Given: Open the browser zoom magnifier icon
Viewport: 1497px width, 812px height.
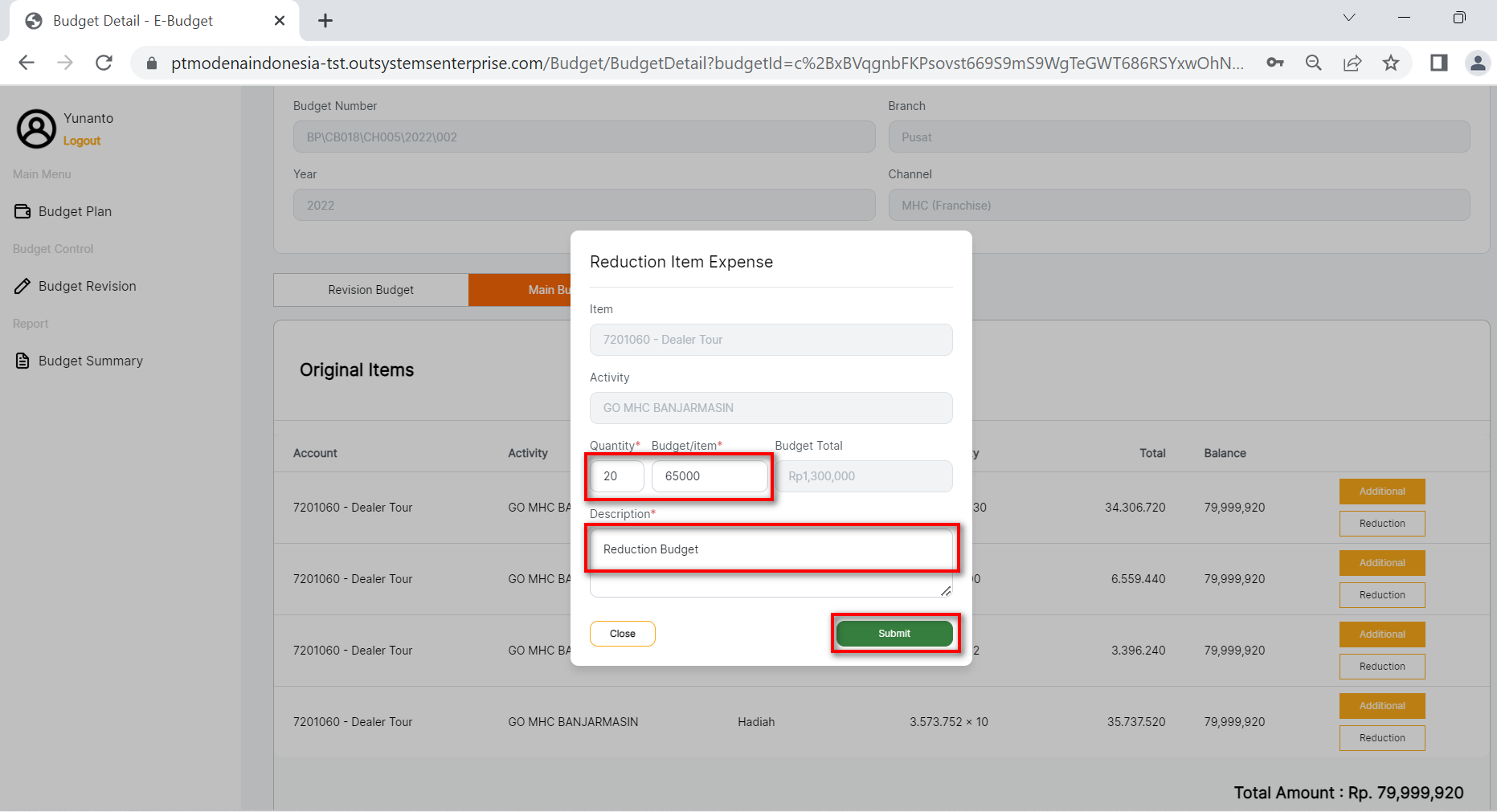Looking at the screenshot, I should (1314, 63).
